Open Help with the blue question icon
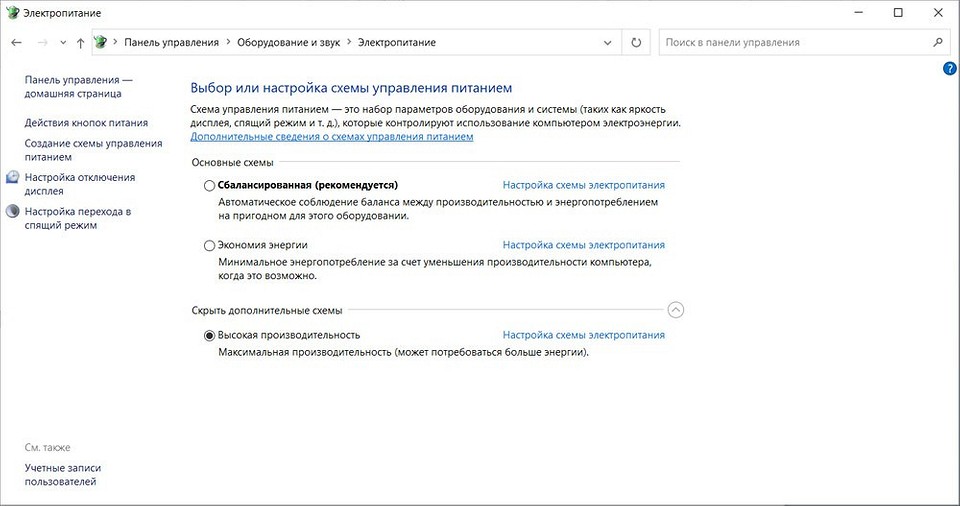This screenshot has height=506, width=960. (x=950, y=69)
